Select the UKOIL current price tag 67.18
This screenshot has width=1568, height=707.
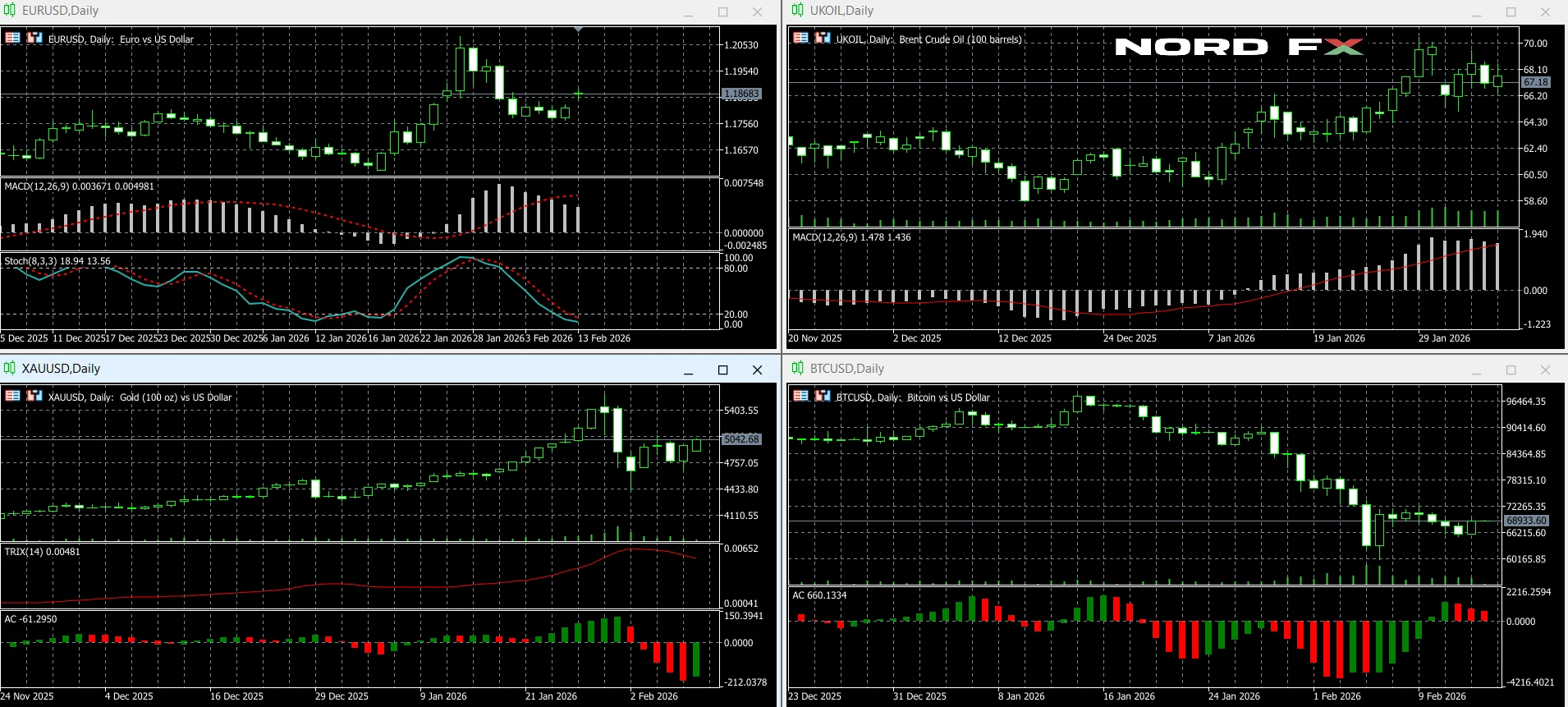pyautogui.click(x=1535, y=82)
